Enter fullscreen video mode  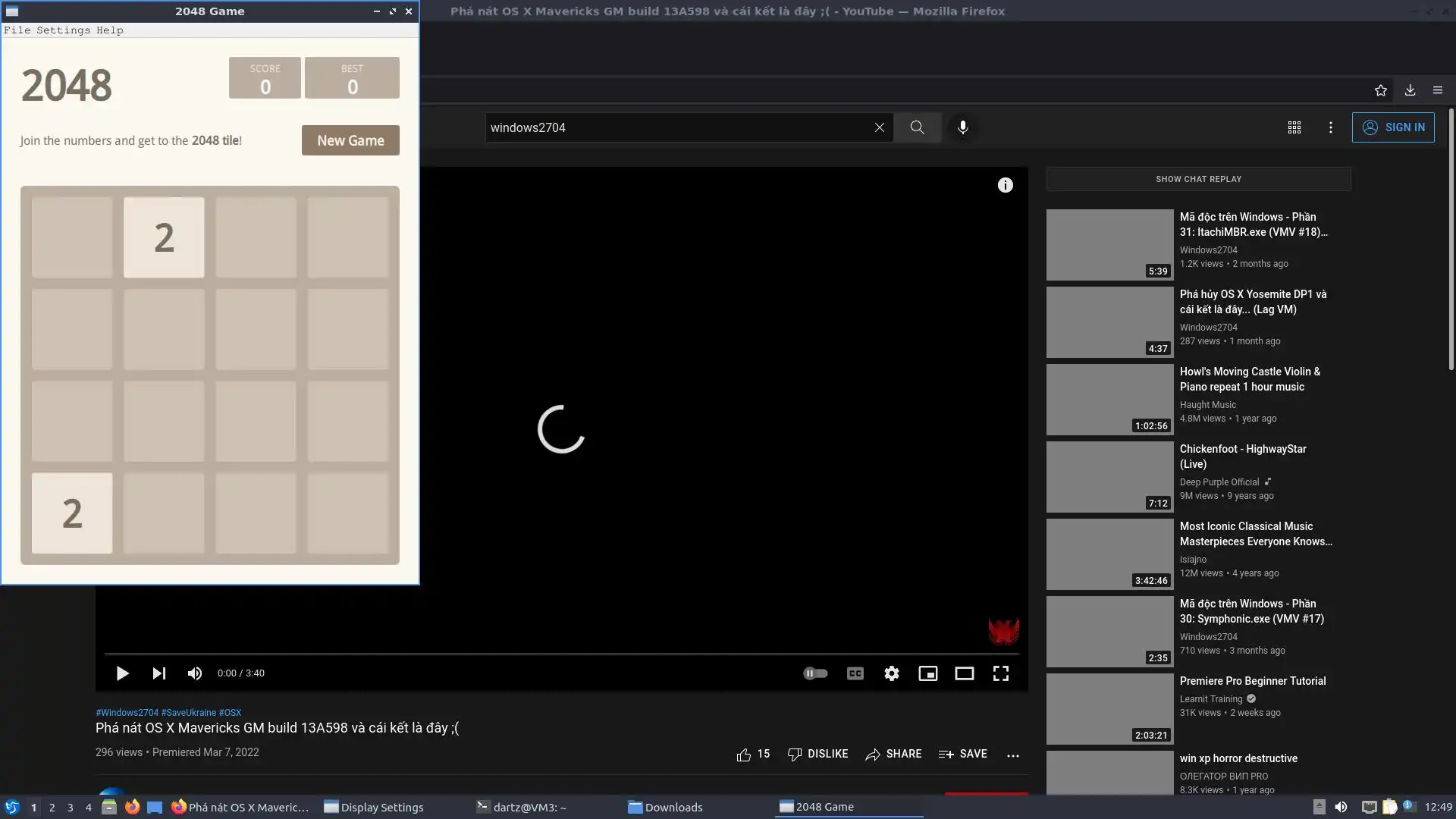pos(1000,673)
